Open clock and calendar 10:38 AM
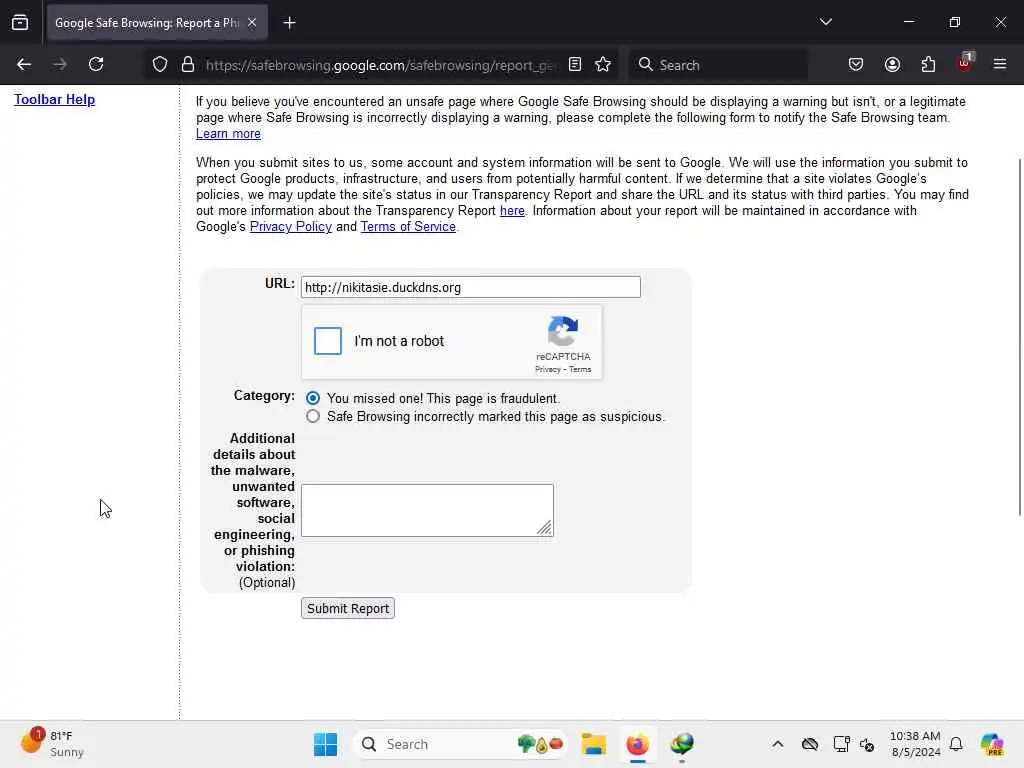The width and height of the screenshot is (1024, 768). pos(916,744)
